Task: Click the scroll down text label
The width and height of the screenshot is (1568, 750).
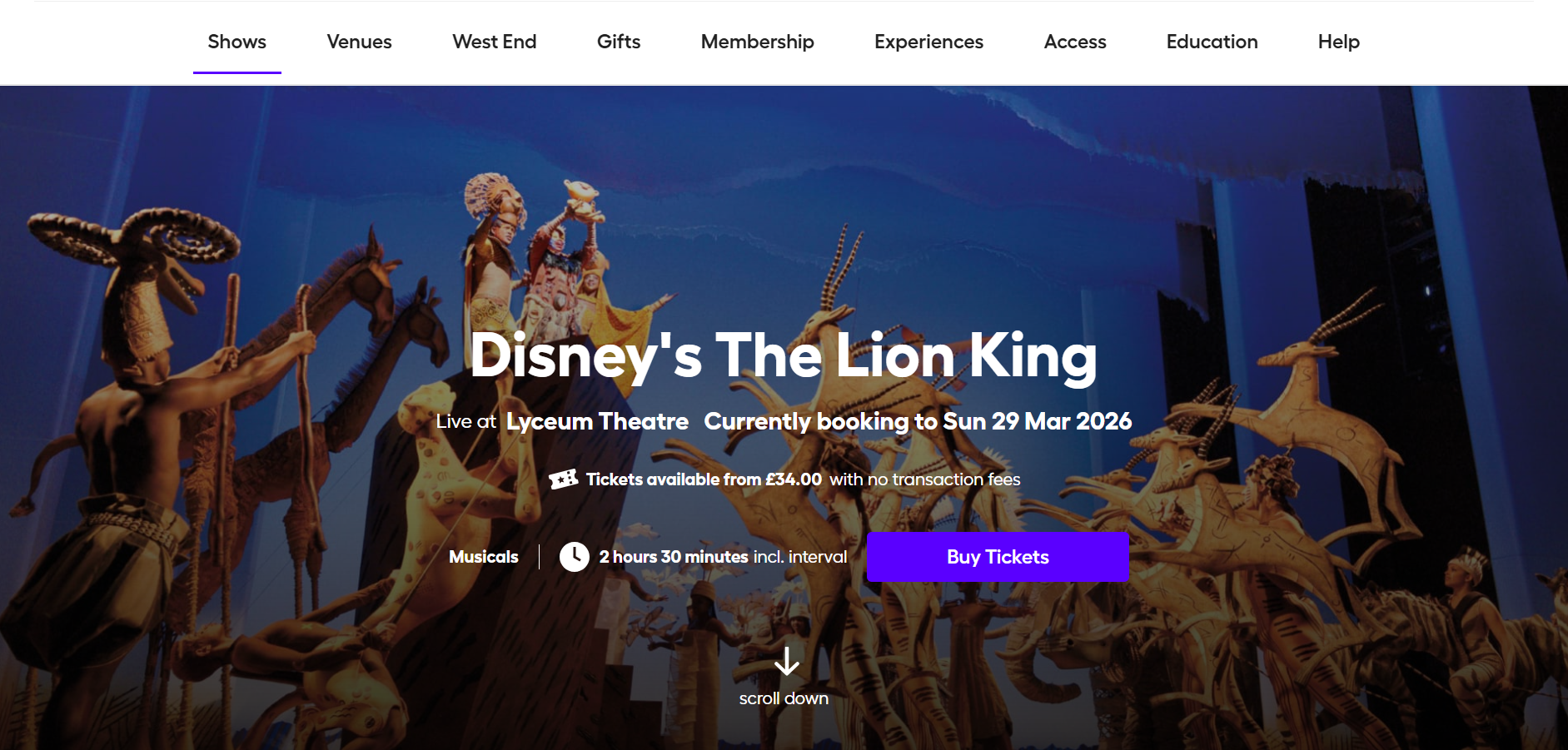Action: (x=784, y=698)
